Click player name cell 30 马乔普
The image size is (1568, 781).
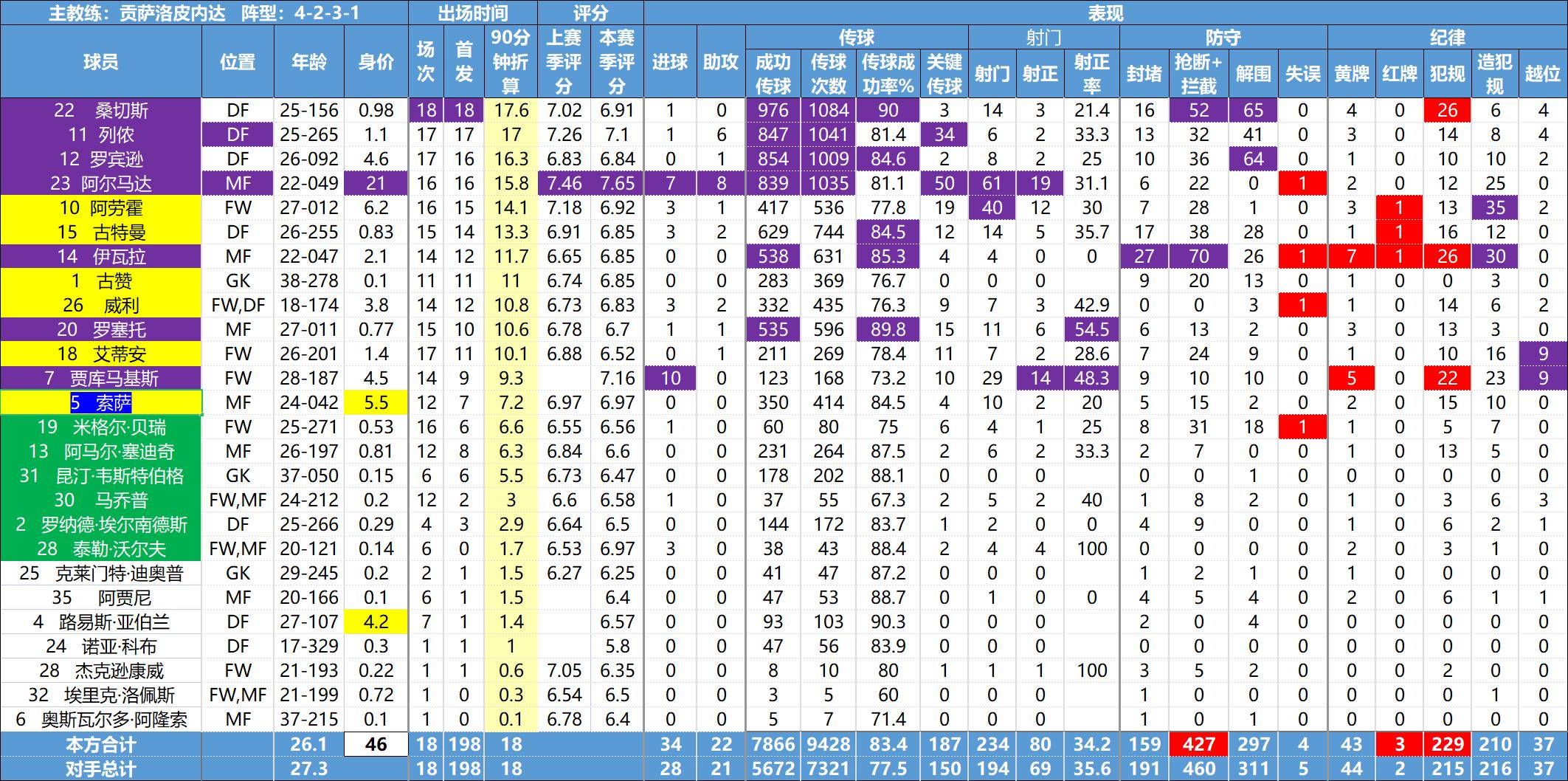point(101,500)
